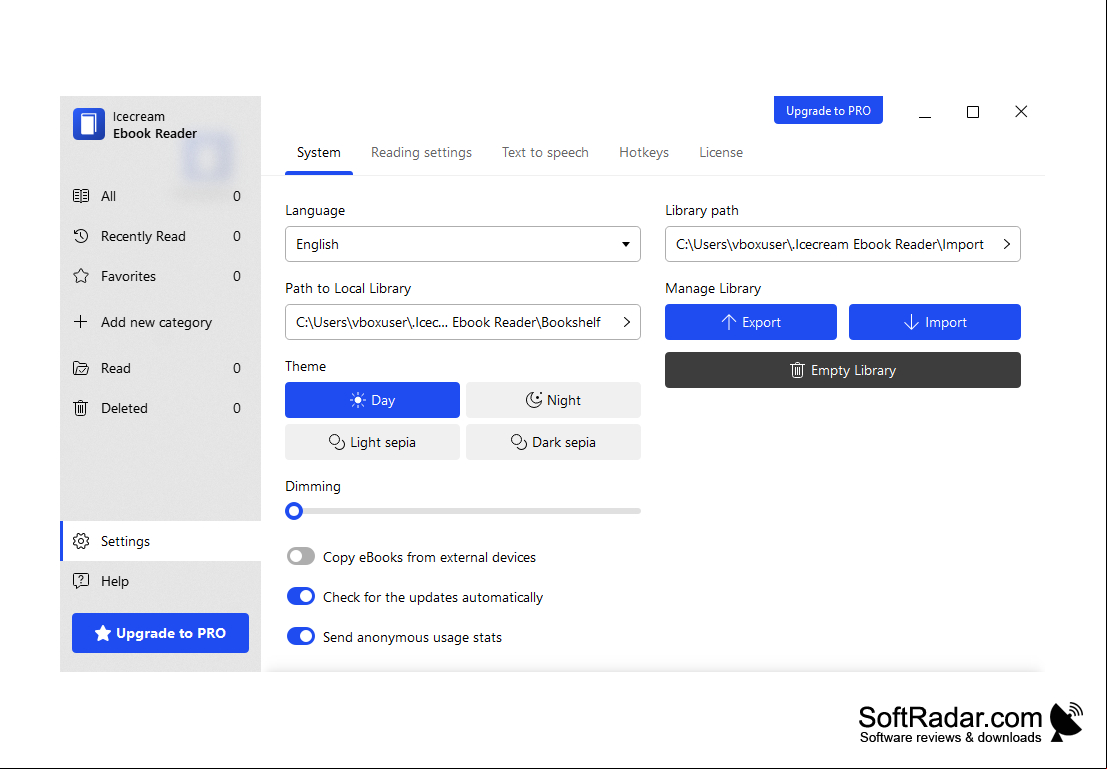The width and height of the screenshot is (1107, 769).
Task: Click the Icecream Ebook Reader logo icon
Action: click(x=89, y=124)
